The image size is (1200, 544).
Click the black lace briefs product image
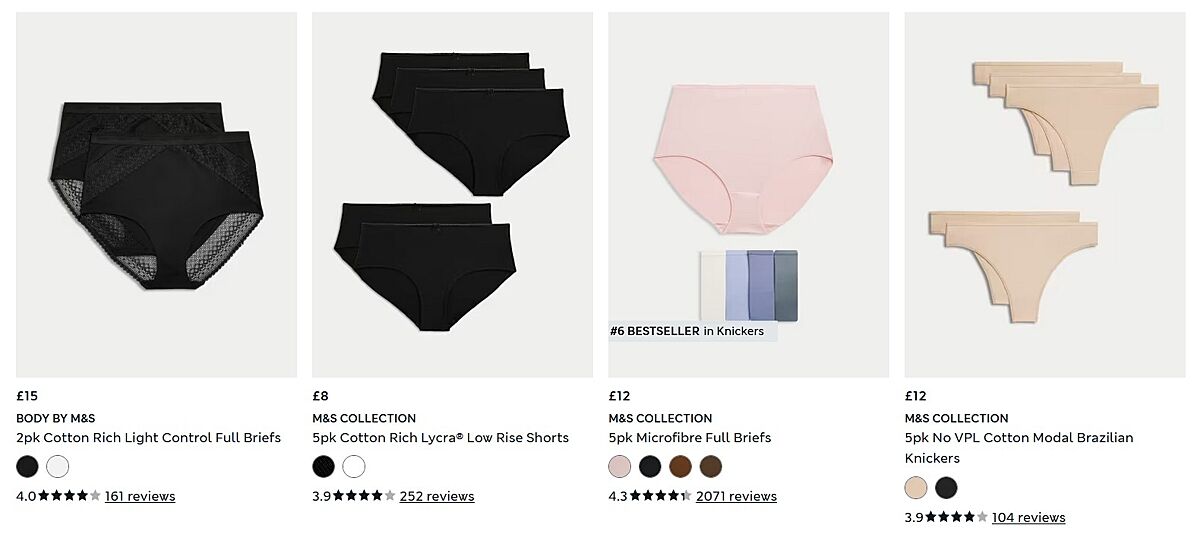156,194
